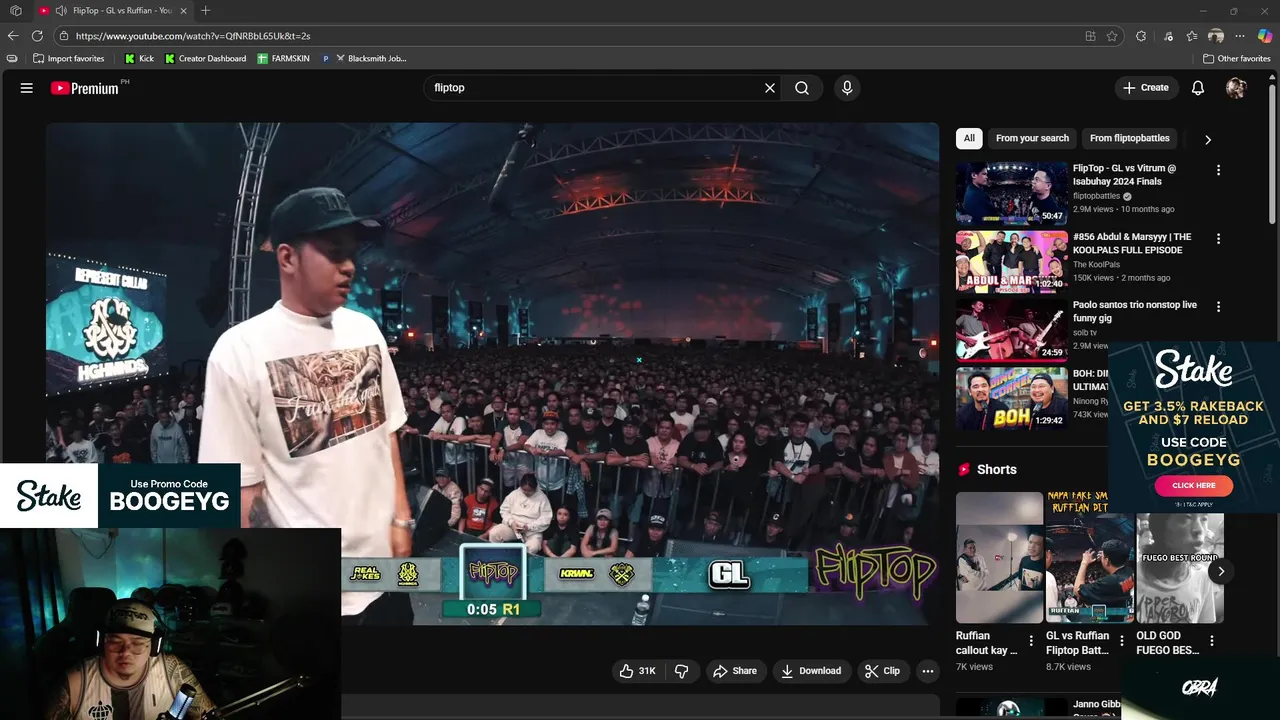Open a new browser tab
Screen dimensions: 1280x720
[x=205, y=10]
